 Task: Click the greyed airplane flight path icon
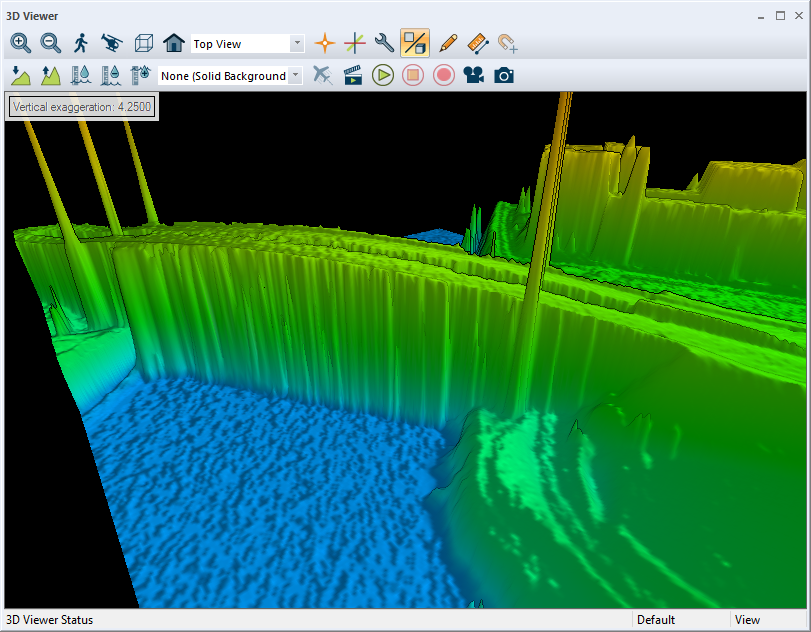(x=323, y=76)
